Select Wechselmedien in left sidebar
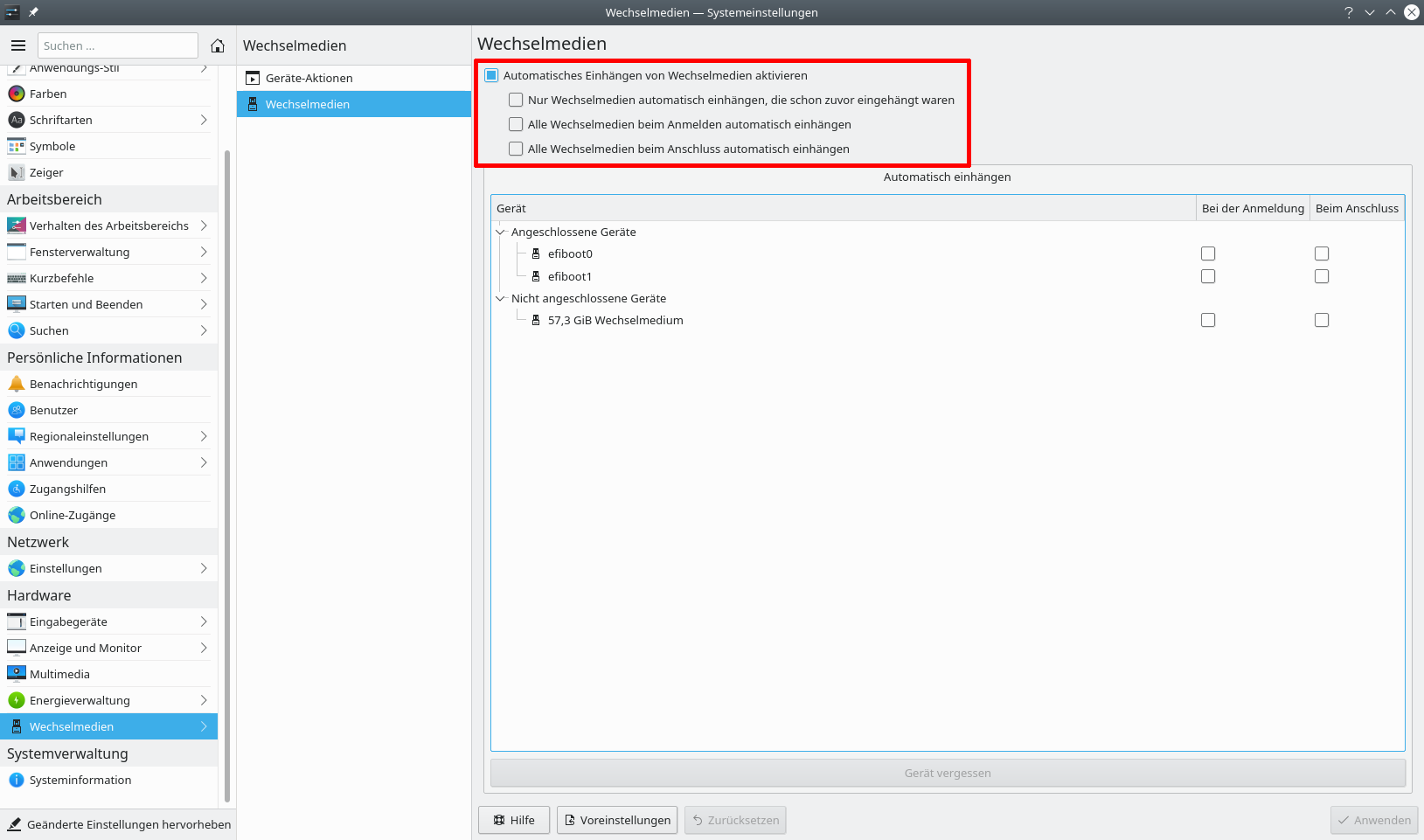Viewport: 1424px width, 840px height. click(108, 726)
